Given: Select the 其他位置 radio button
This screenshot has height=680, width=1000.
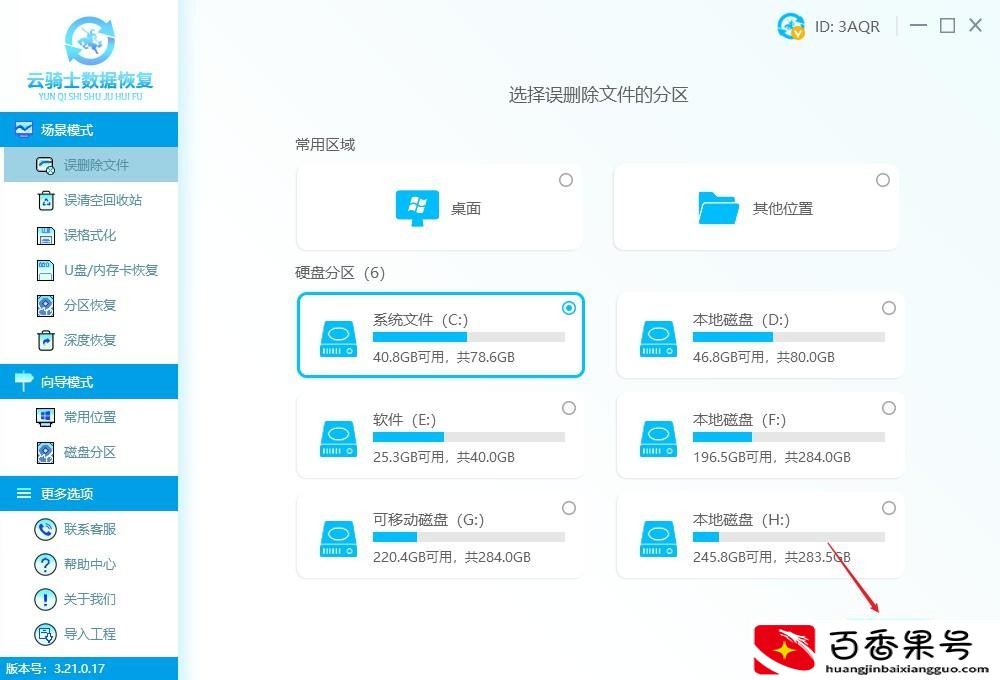Looking at the screenshot, I should click(883, 180).
